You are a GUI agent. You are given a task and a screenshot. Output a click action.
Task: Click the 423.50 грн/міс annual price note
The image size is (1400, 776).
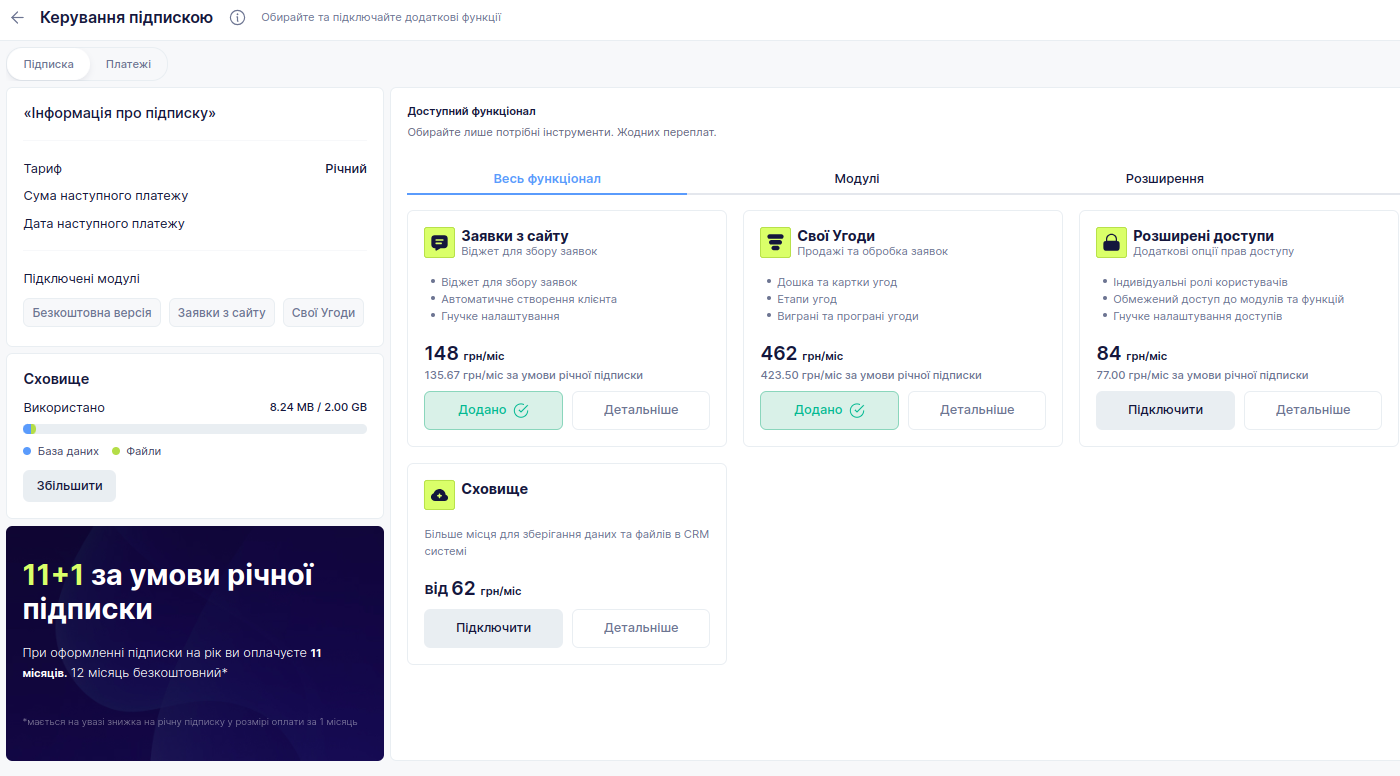[x=871, y=376]
